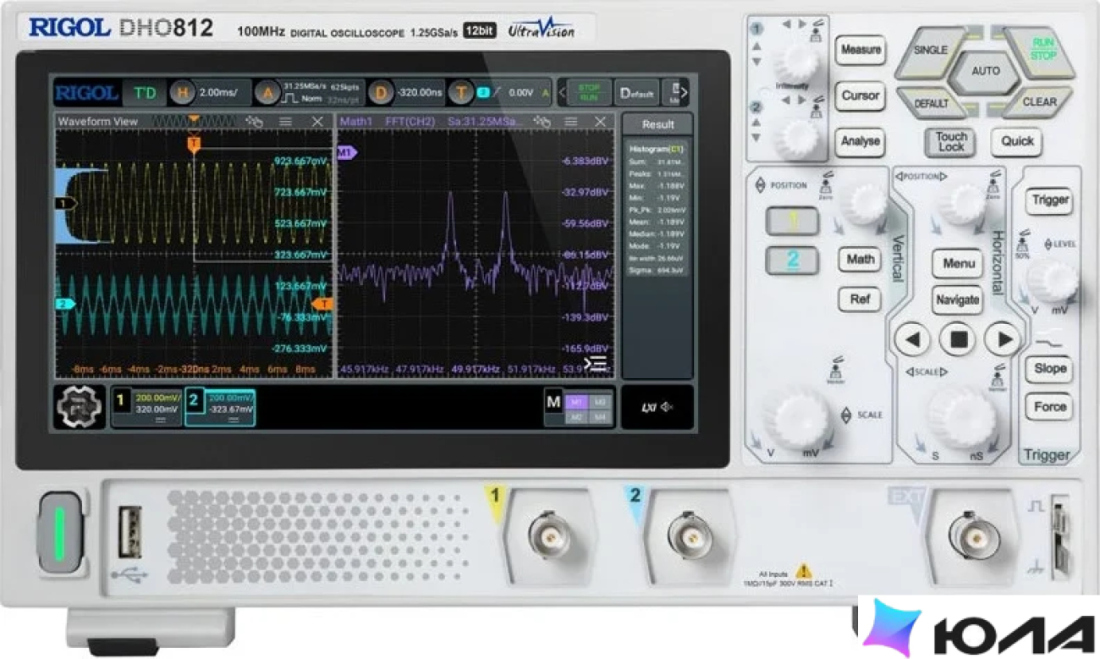Tap the green TD mode indicator

[x=145, y=93]
